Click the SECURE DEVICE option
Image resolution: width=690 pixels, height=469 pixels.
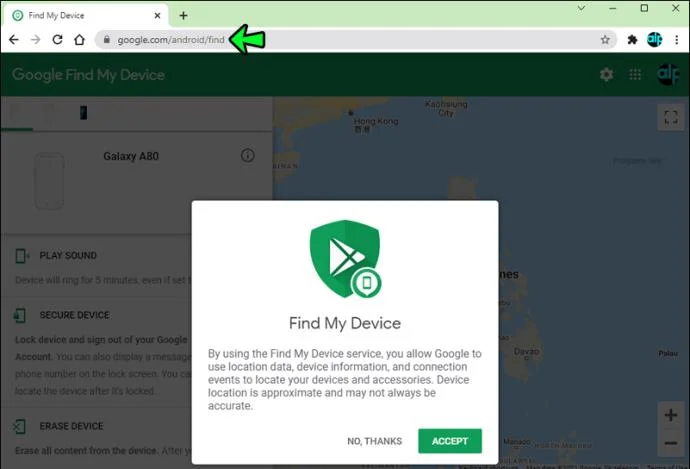click(x=74, y=315)
